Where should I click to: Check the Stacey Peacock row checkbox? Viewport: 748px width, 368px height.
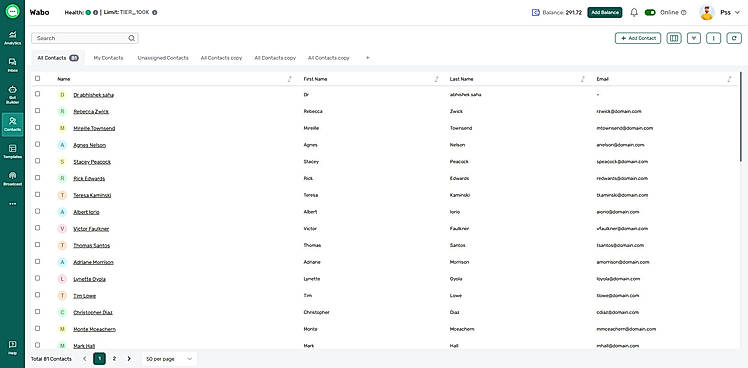tap(38, 161)
